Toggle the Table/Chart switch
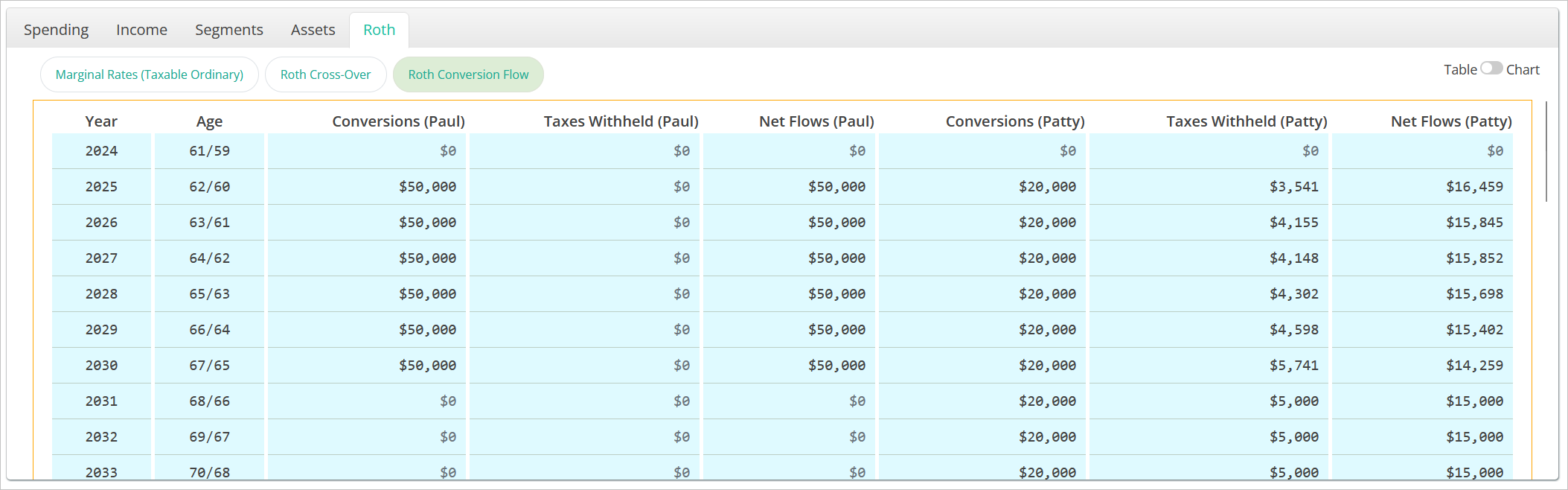 1491,69
